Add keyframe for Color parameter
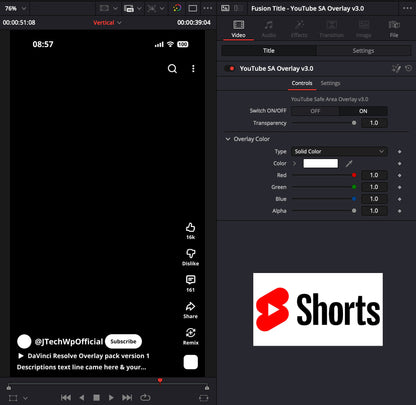 [399, 164]
